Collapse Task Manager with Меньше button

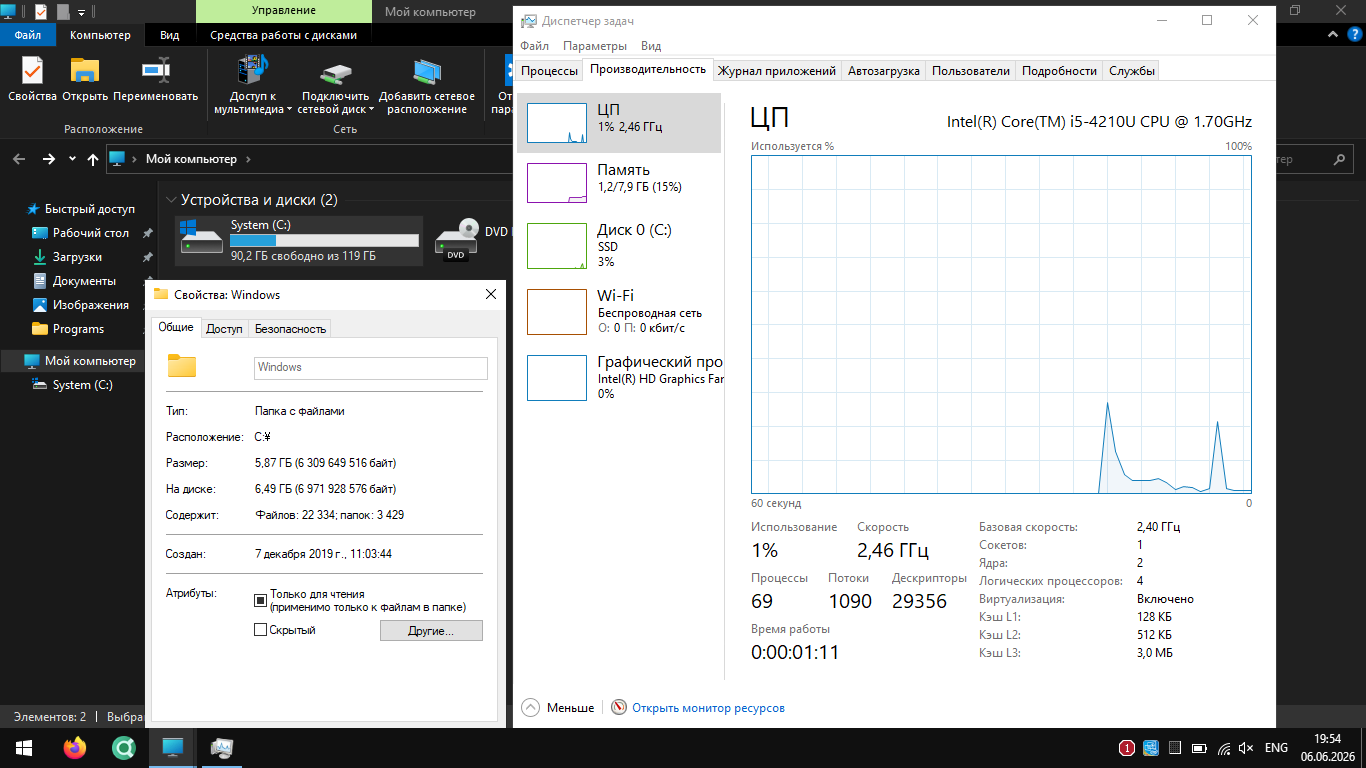(x=558, y=708)
